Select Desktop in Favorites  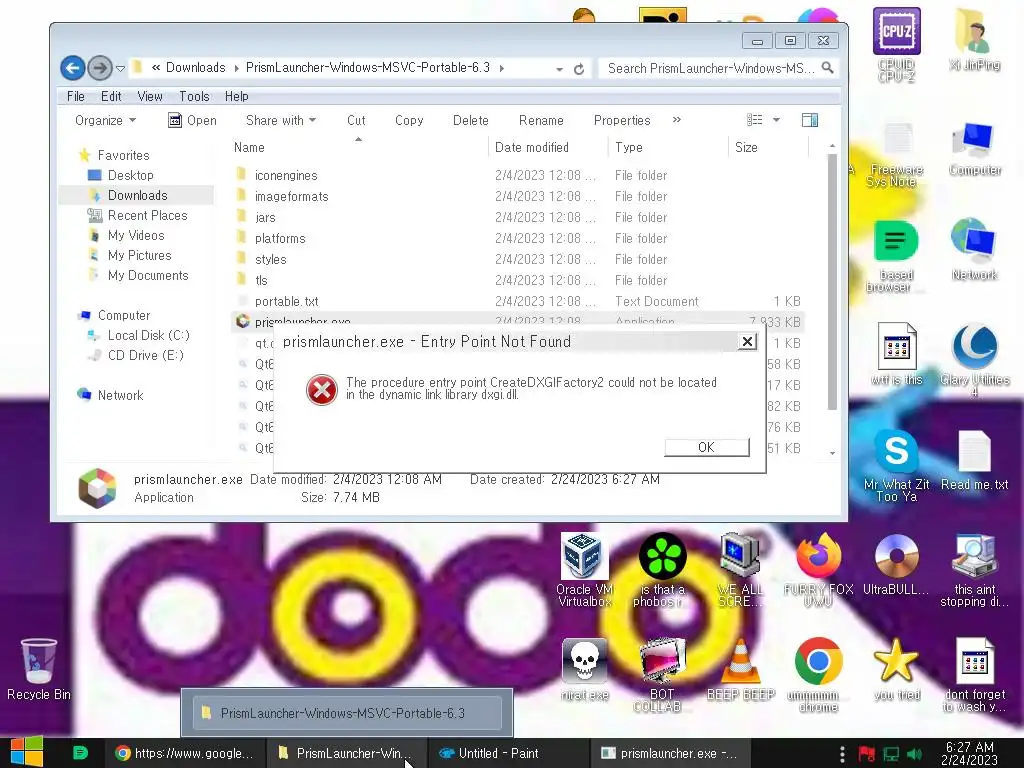click(x=131, y=175)
